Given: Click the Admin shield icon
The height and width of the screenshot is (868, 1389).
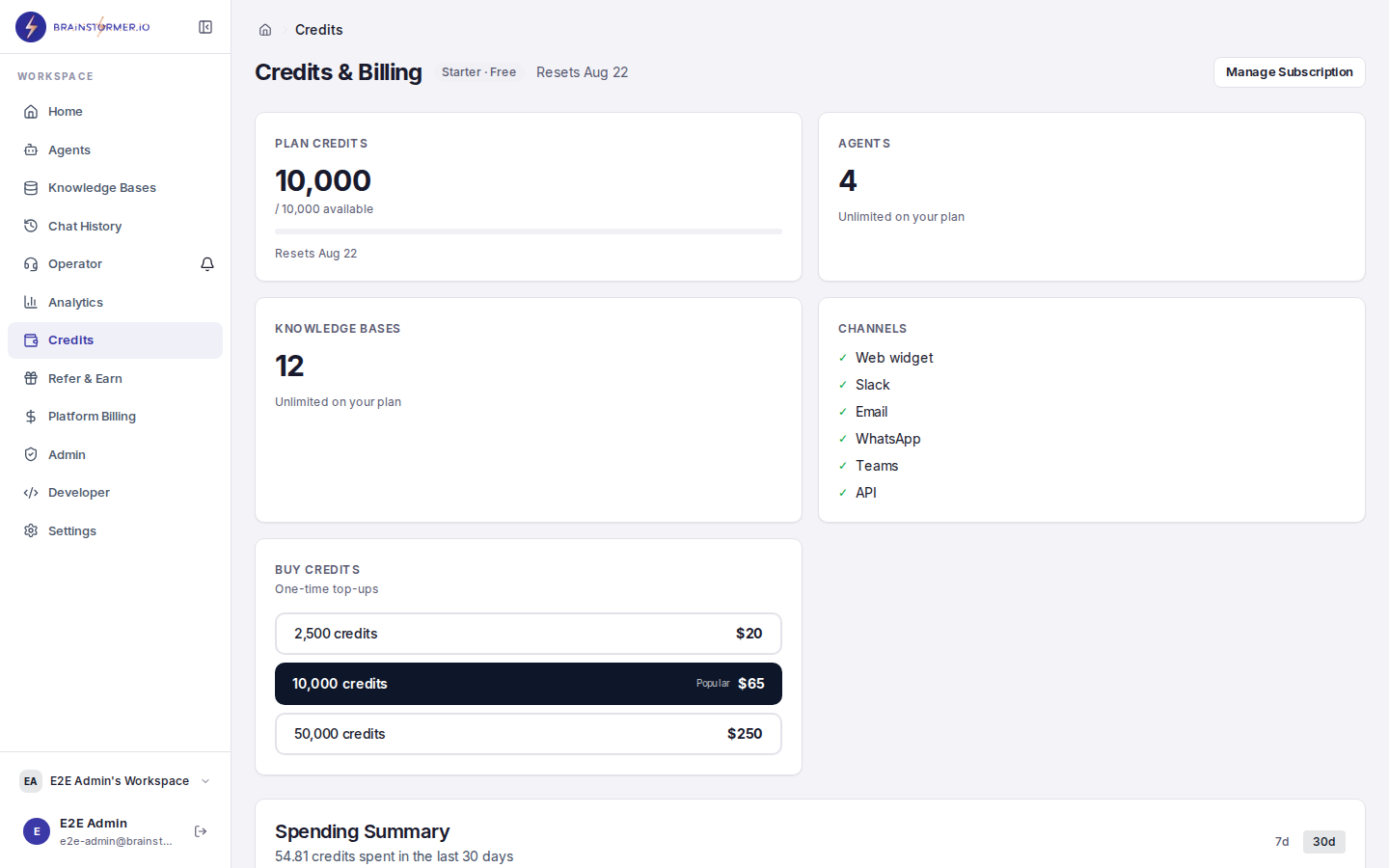Looking at the screenshot, I should pos(31,454).
